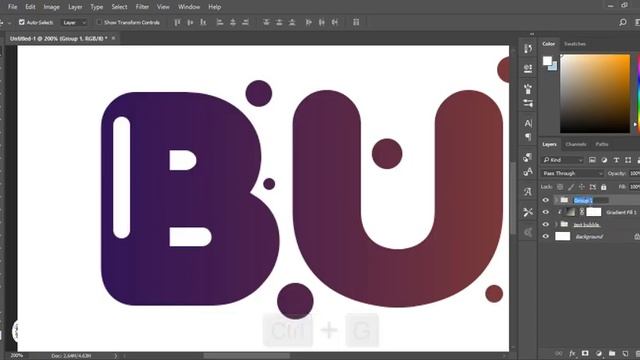Open the File menu
This screenshot has height=360, width=640.
point(13,7)
